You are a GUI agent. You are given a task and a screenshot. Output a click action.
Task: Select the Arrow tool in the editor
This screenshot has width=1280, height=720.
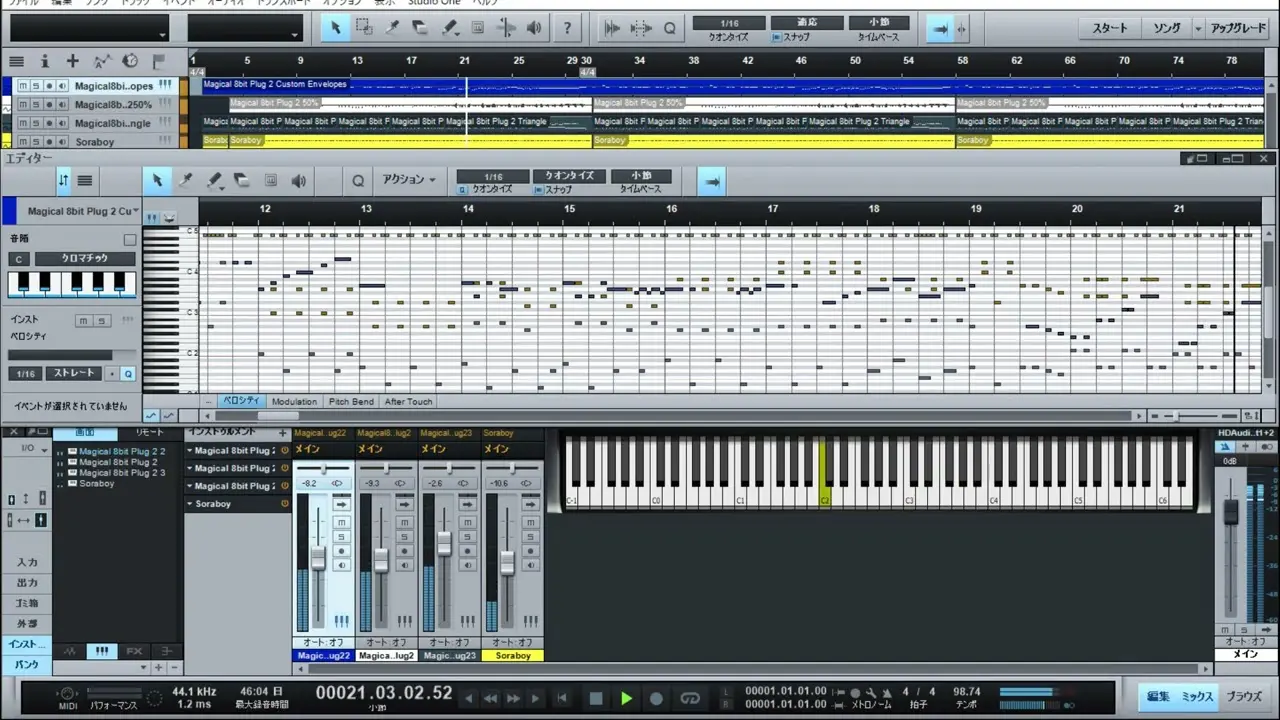click(157, 181)
